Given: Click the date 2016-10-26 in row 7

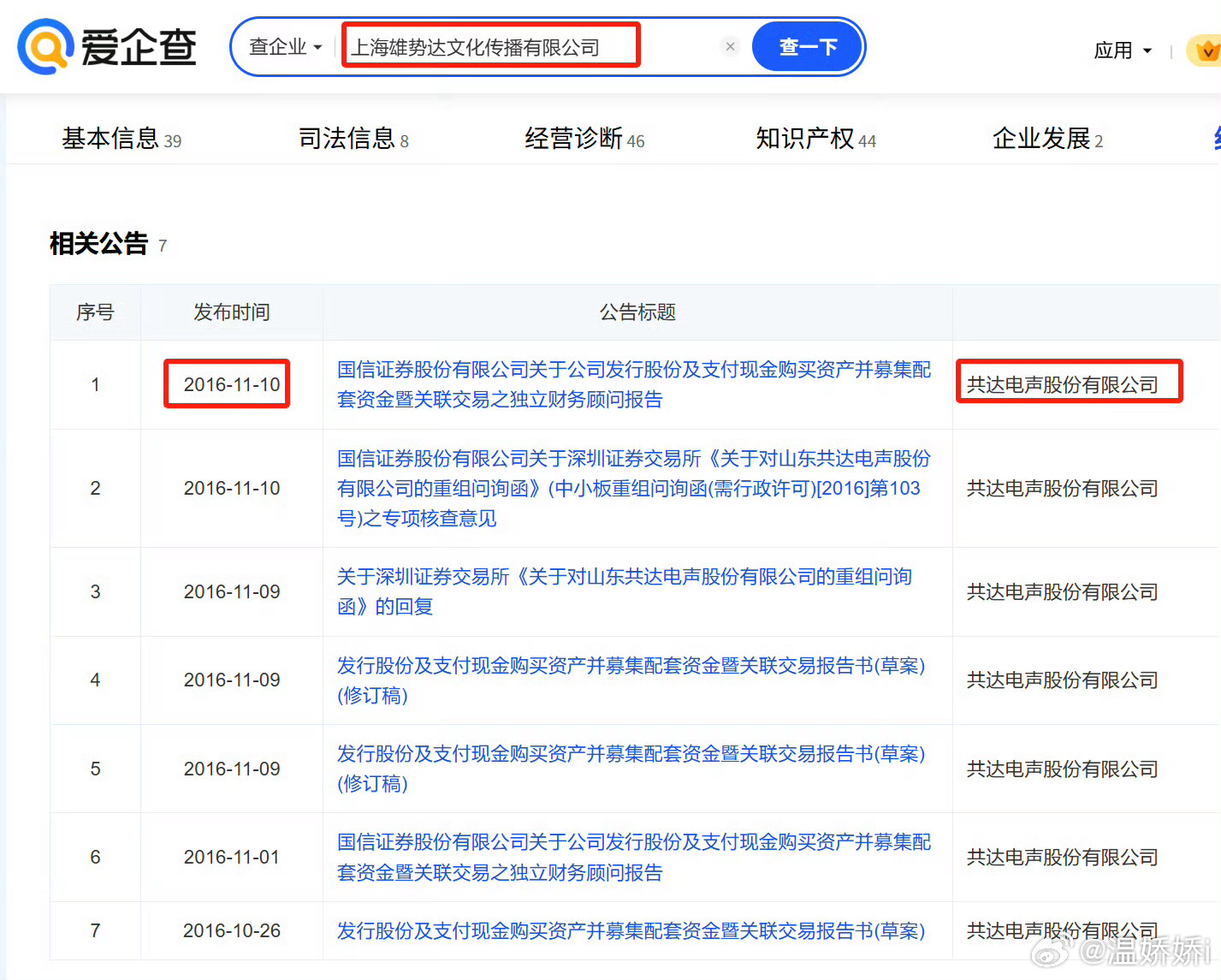Looking at the screenshot, I should coord(232,930).
